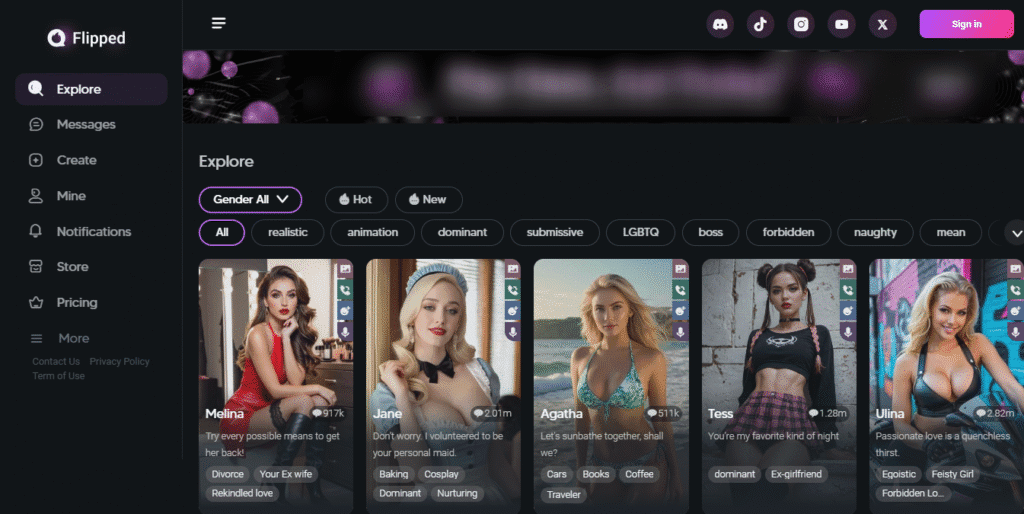Select the LGBTQ filter tag
Screen dimensions: 1024x514
click(x=641, y=233)
